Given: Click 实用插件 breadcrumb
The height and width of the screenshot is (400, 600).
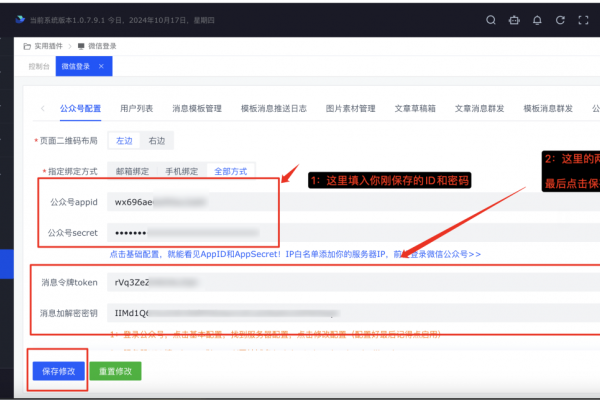Looking at the screenshot, I should pos(48,46).
